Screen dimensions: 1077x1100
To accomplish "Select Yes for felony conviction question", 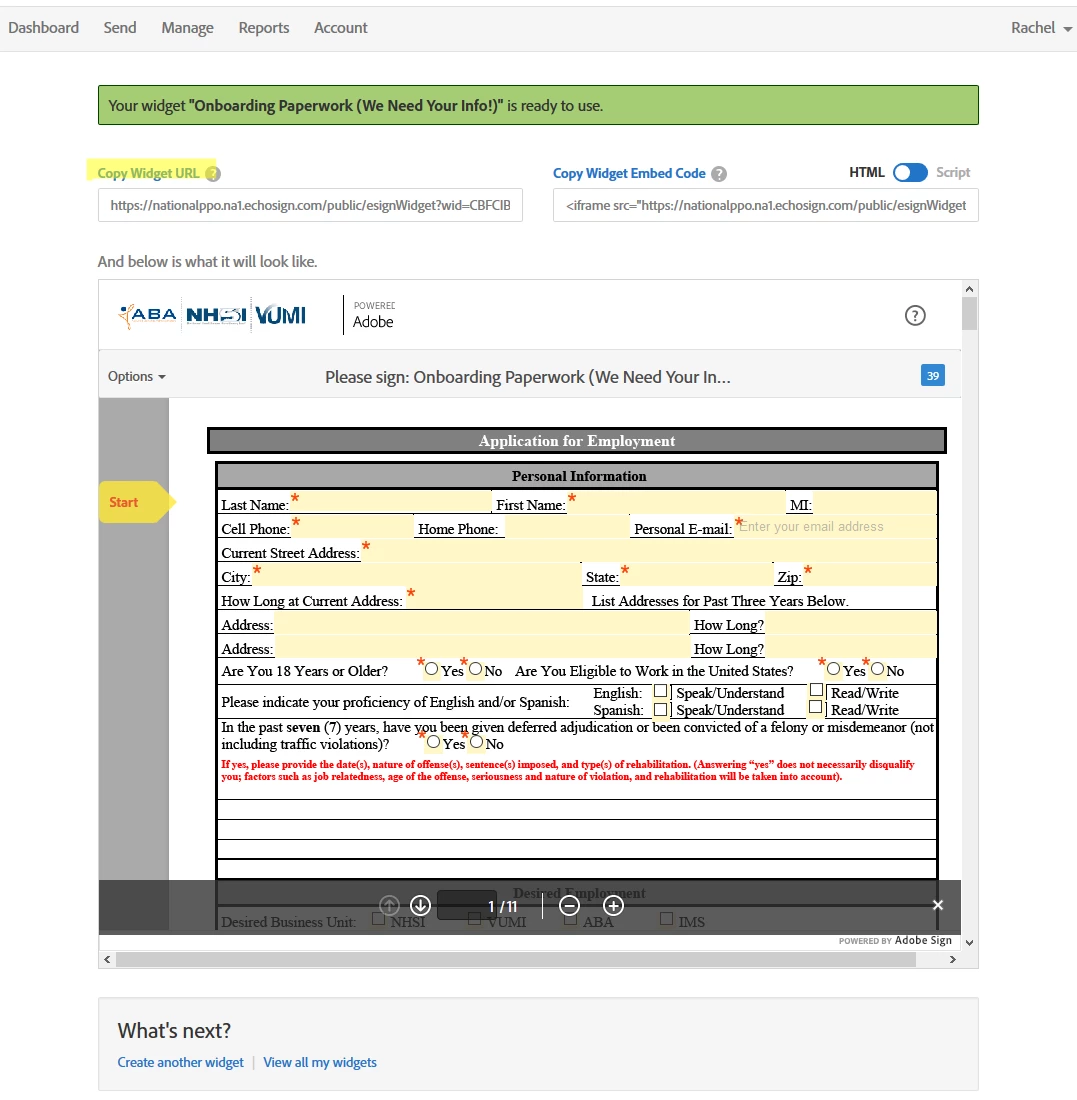I will point(434,742).
